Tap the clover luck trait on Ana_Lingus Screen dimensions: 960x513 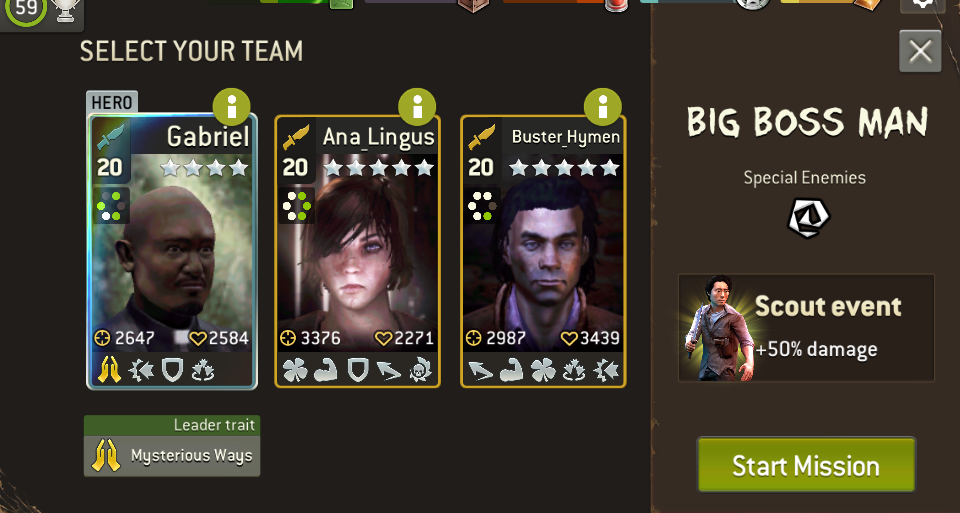[295, 370]
